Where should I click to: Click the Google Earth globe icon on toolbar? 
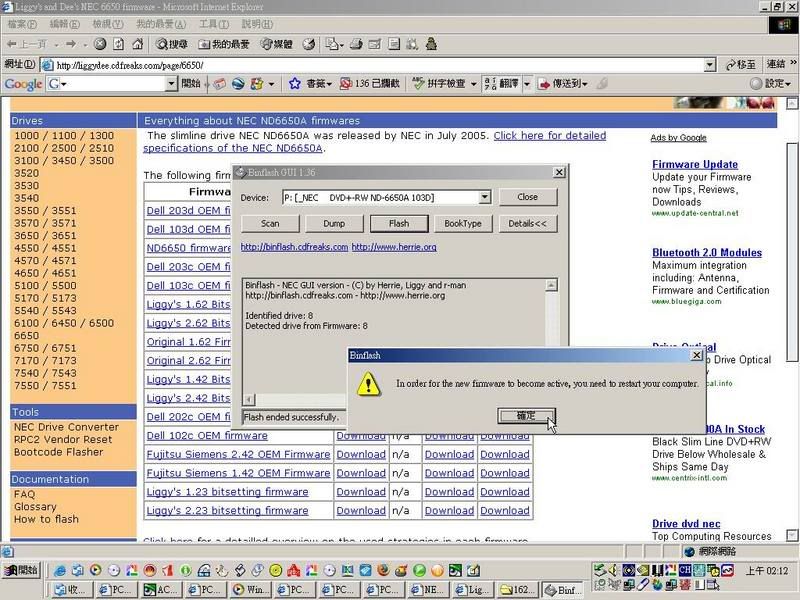pos(238,84)
